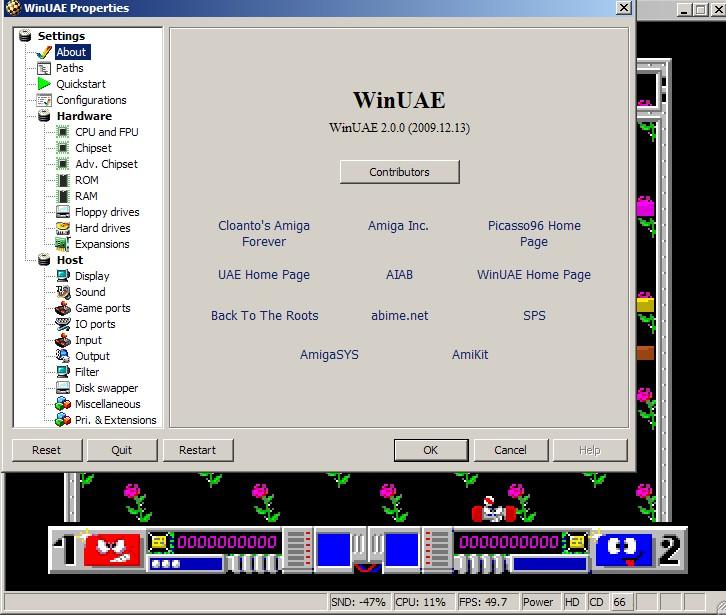
Task: Click the Expansions board icon
Action: (x=63, y=244)
